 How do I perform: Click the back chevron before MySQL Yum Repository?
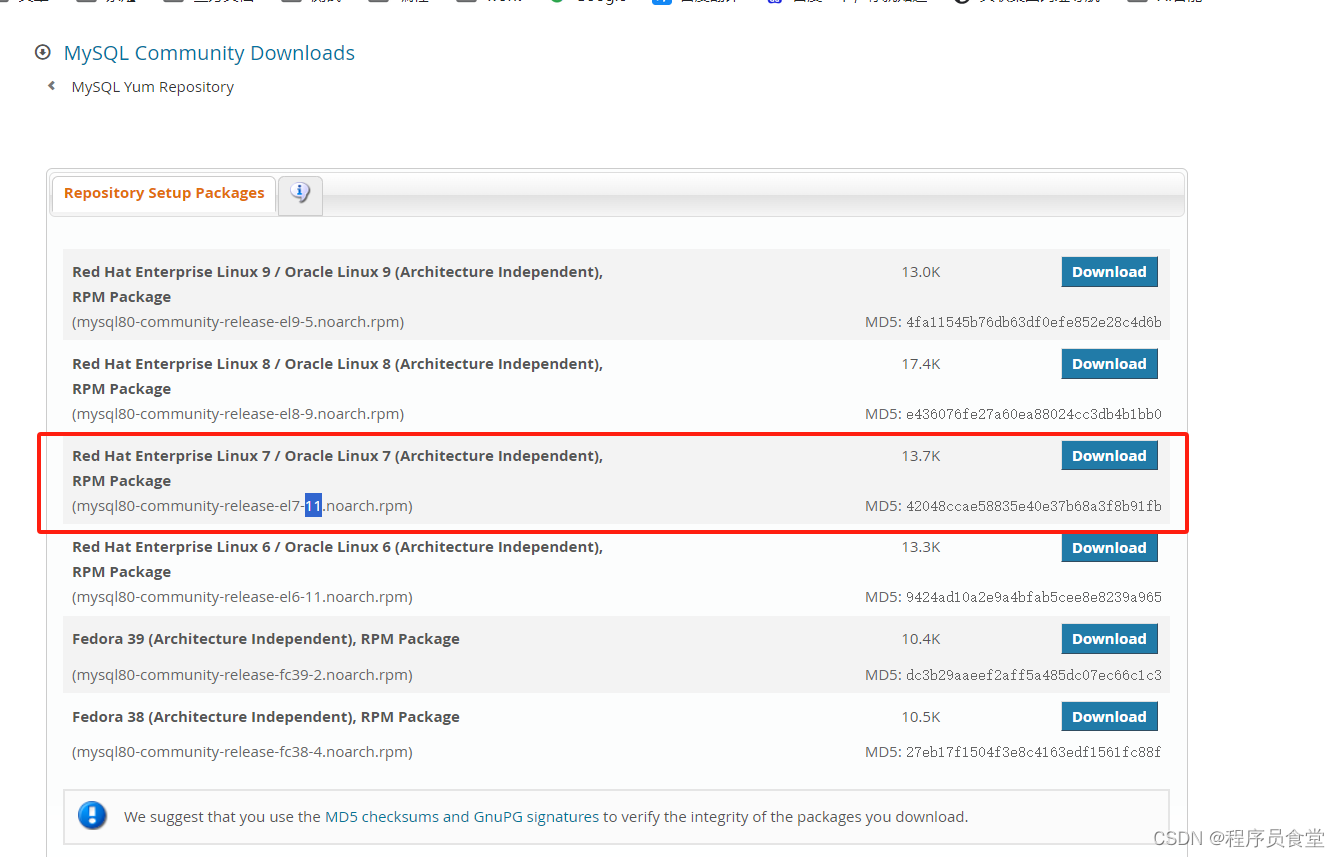[x=51, y=87]
